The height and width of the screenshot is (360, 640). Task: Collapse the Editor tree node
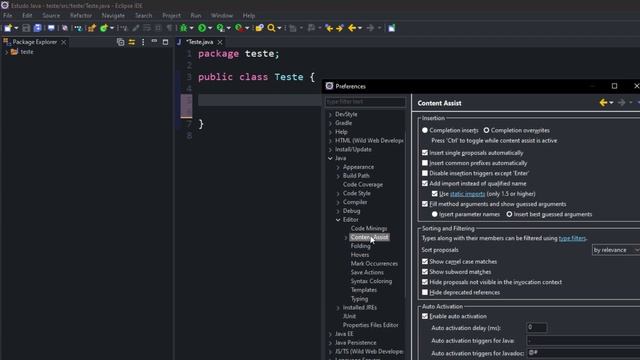pos(338,220)
